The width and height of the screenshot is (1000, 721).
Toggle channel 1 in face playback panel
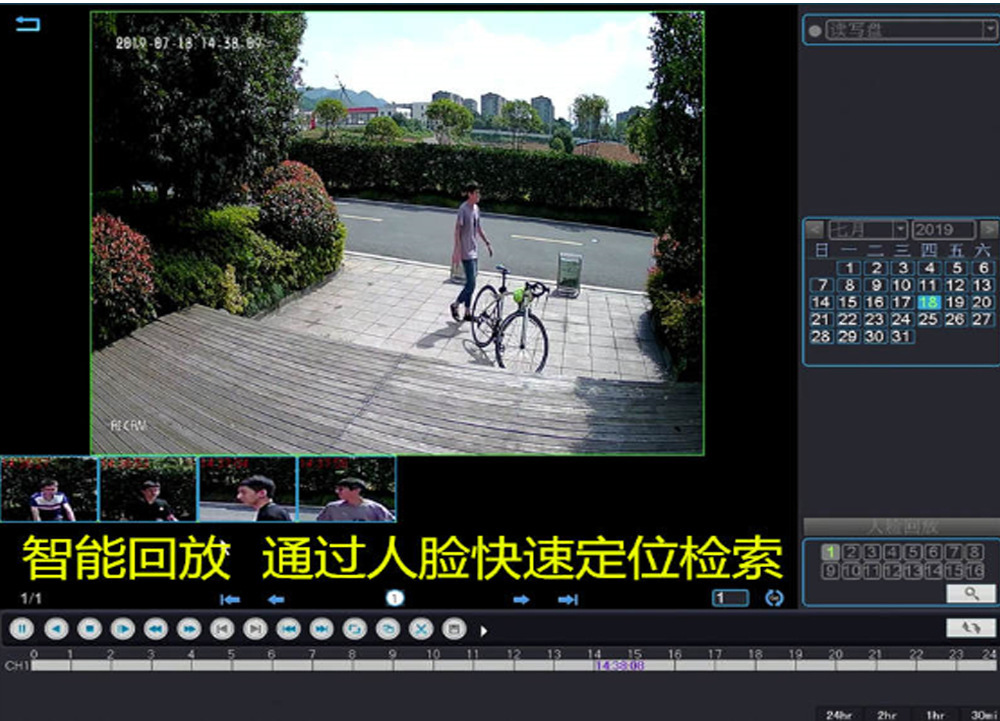(x=830, y=552)
